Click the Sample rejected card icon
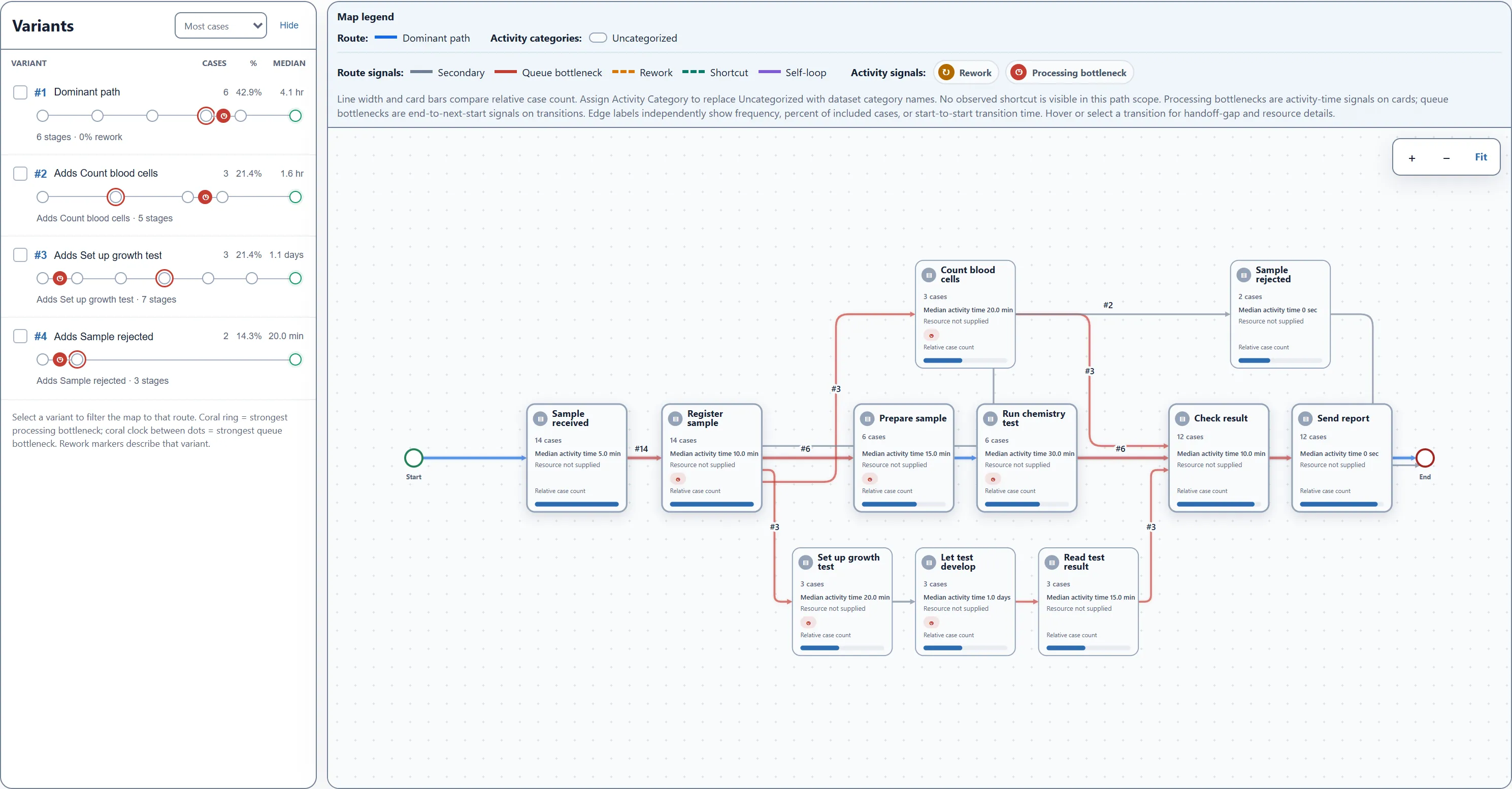 (1244, 275)
